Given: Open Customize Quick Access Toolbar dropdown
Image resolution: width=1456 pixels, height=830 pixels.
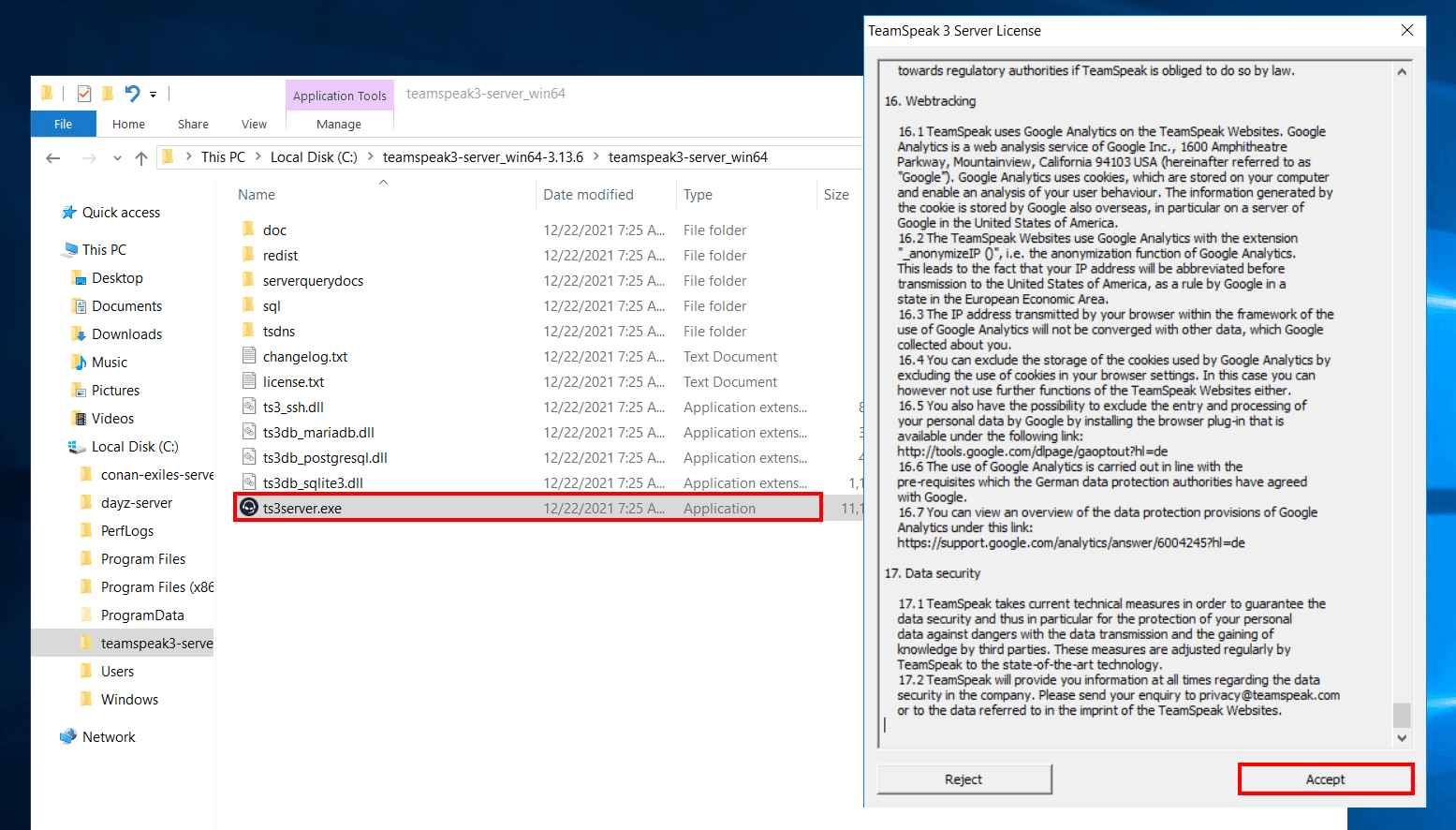Looking at the screenshot, I should click(x=153, y=95).
